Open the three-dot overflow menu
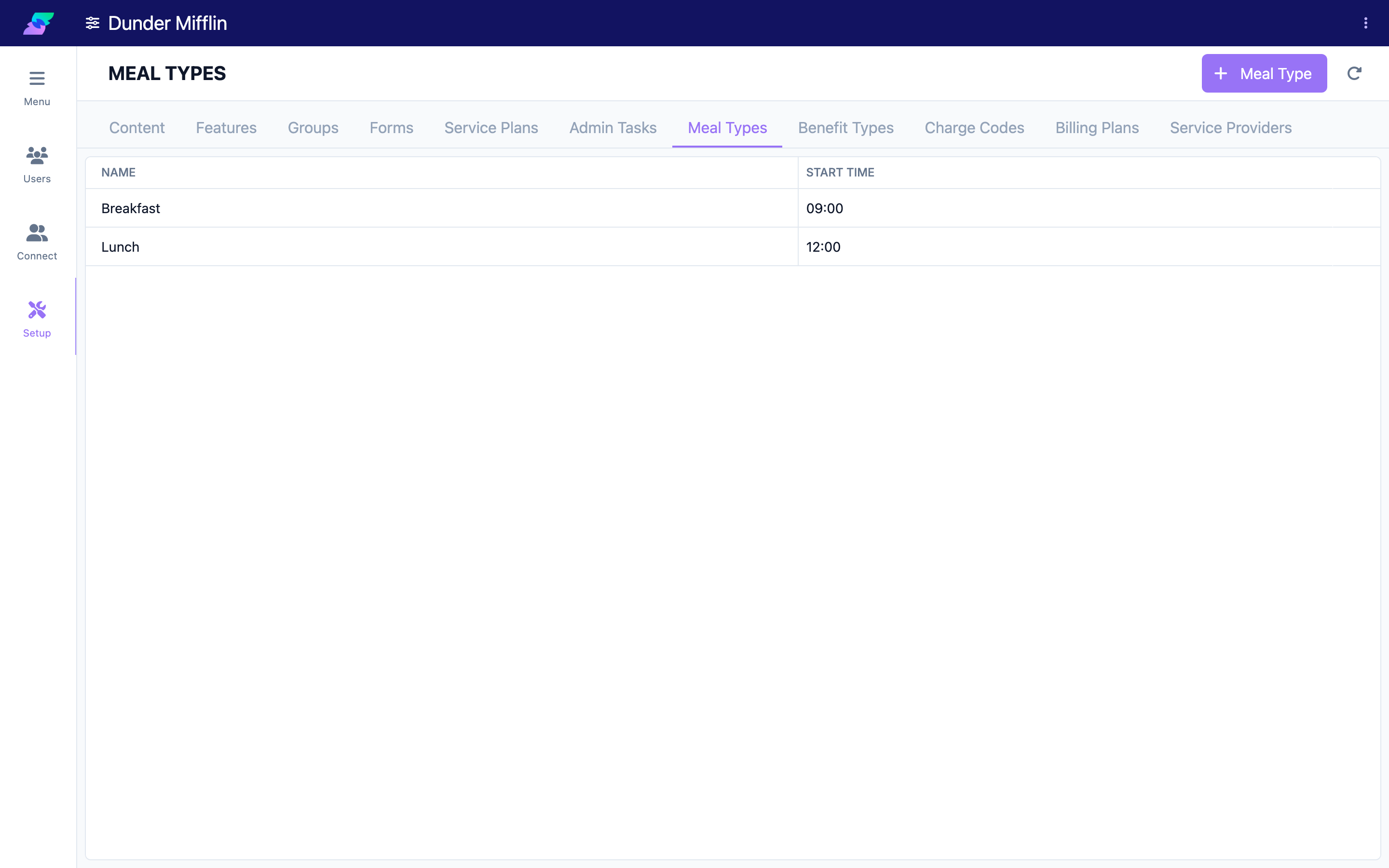Viewport: 1389px width, 868px height. (x=1365, y=23)
